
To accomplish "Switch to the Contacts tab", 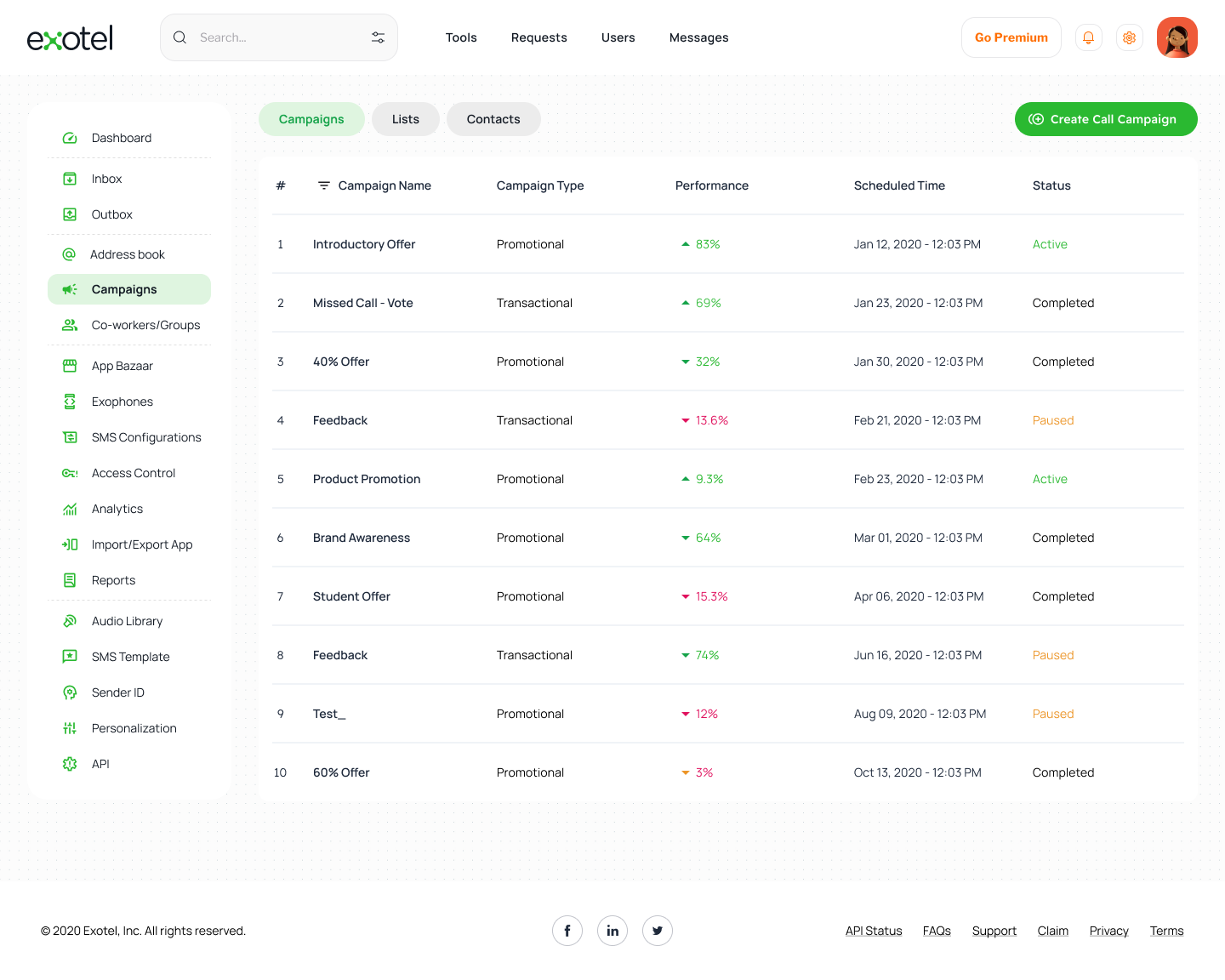I will click(x=493, y=119).
